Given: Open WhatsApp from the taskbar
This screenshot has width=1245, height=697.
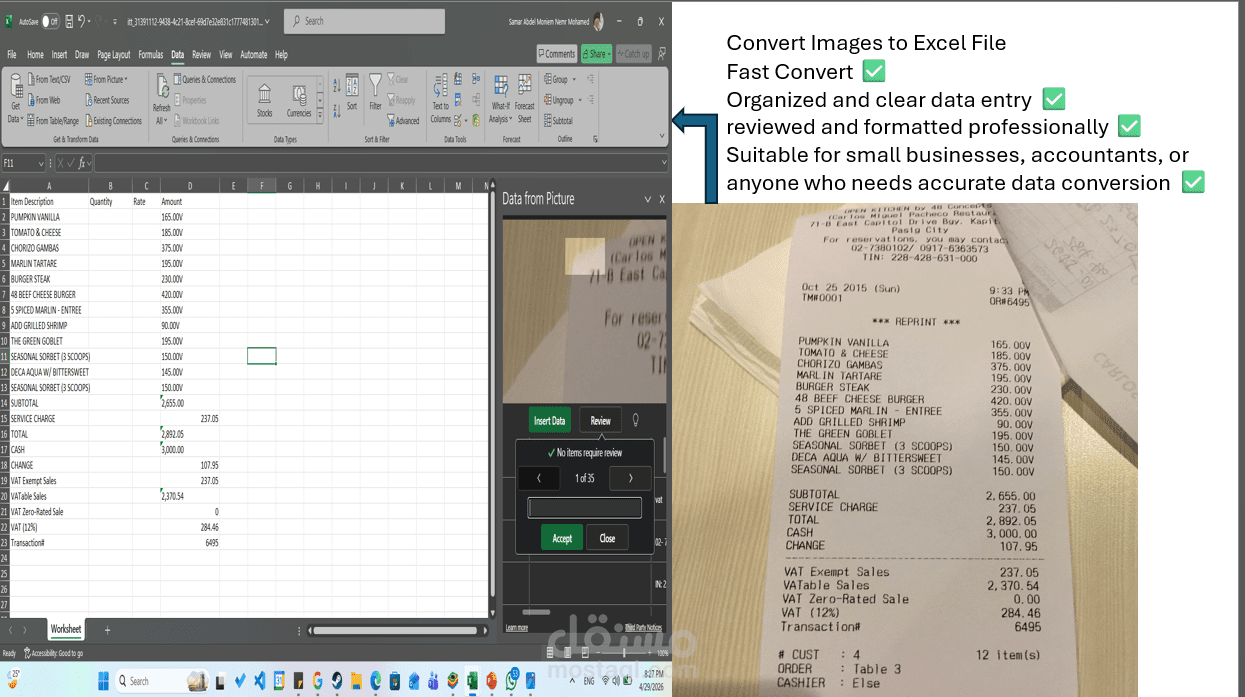Looking at the screenshot, I should 511,681.
